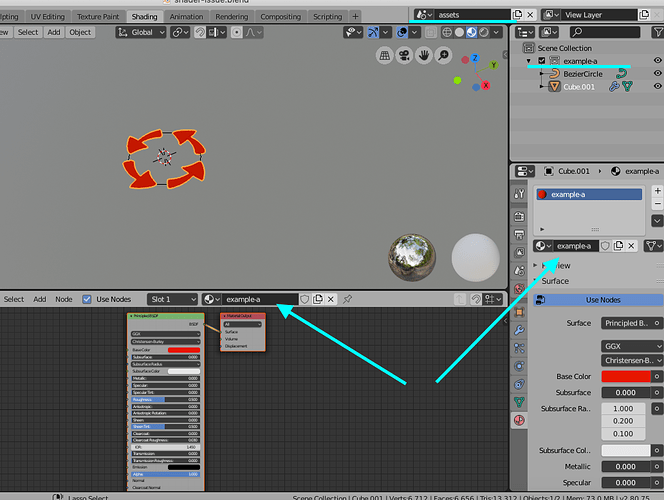Open the World properties tab
Viewport: 664px width, 500px height.
pyautogui.click(x=519, y=289)
